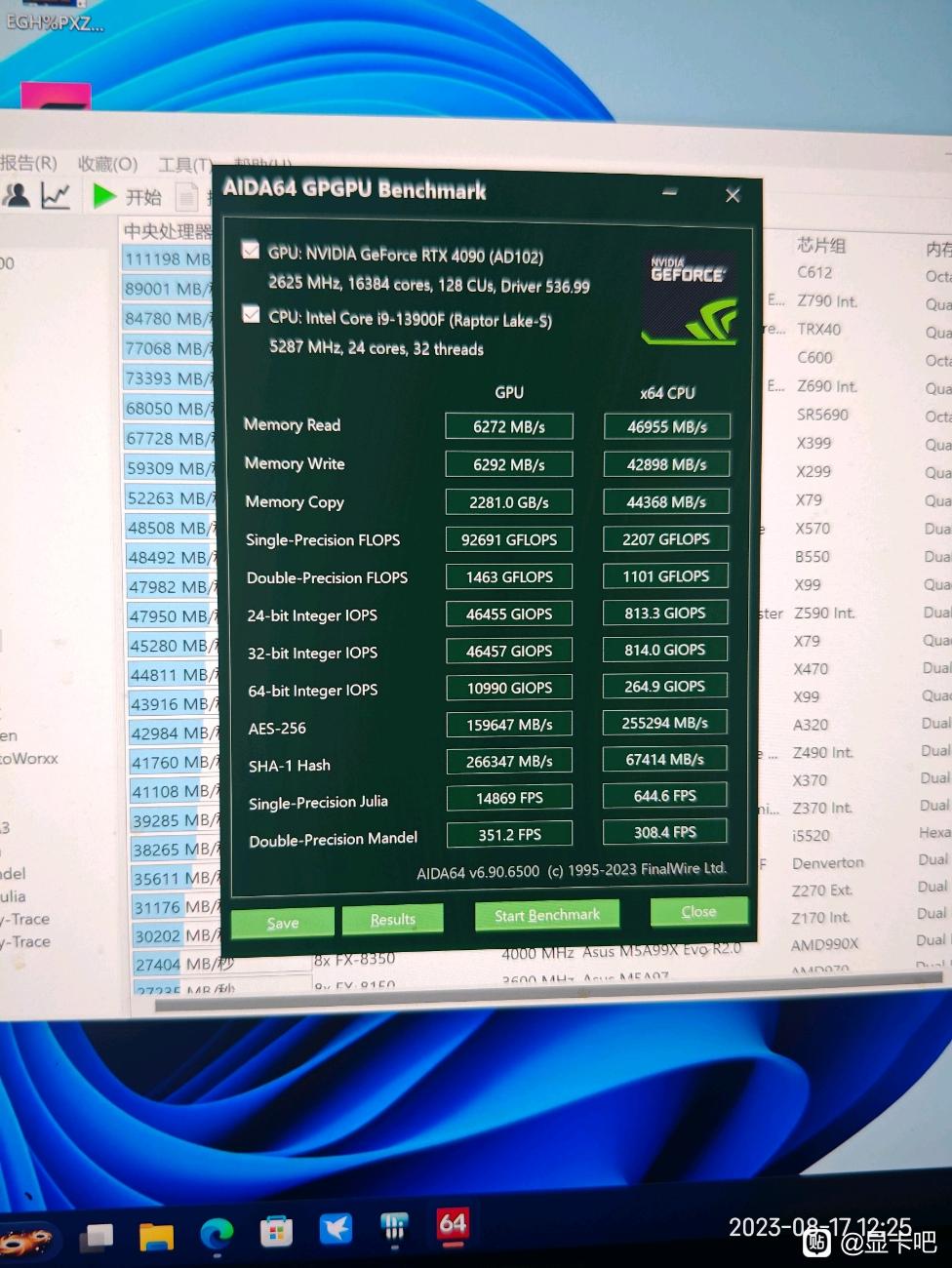Click CPU Memory Copy result 44368 MB/s
This screenshot has width=952, height=1268.
coord(667,501)
